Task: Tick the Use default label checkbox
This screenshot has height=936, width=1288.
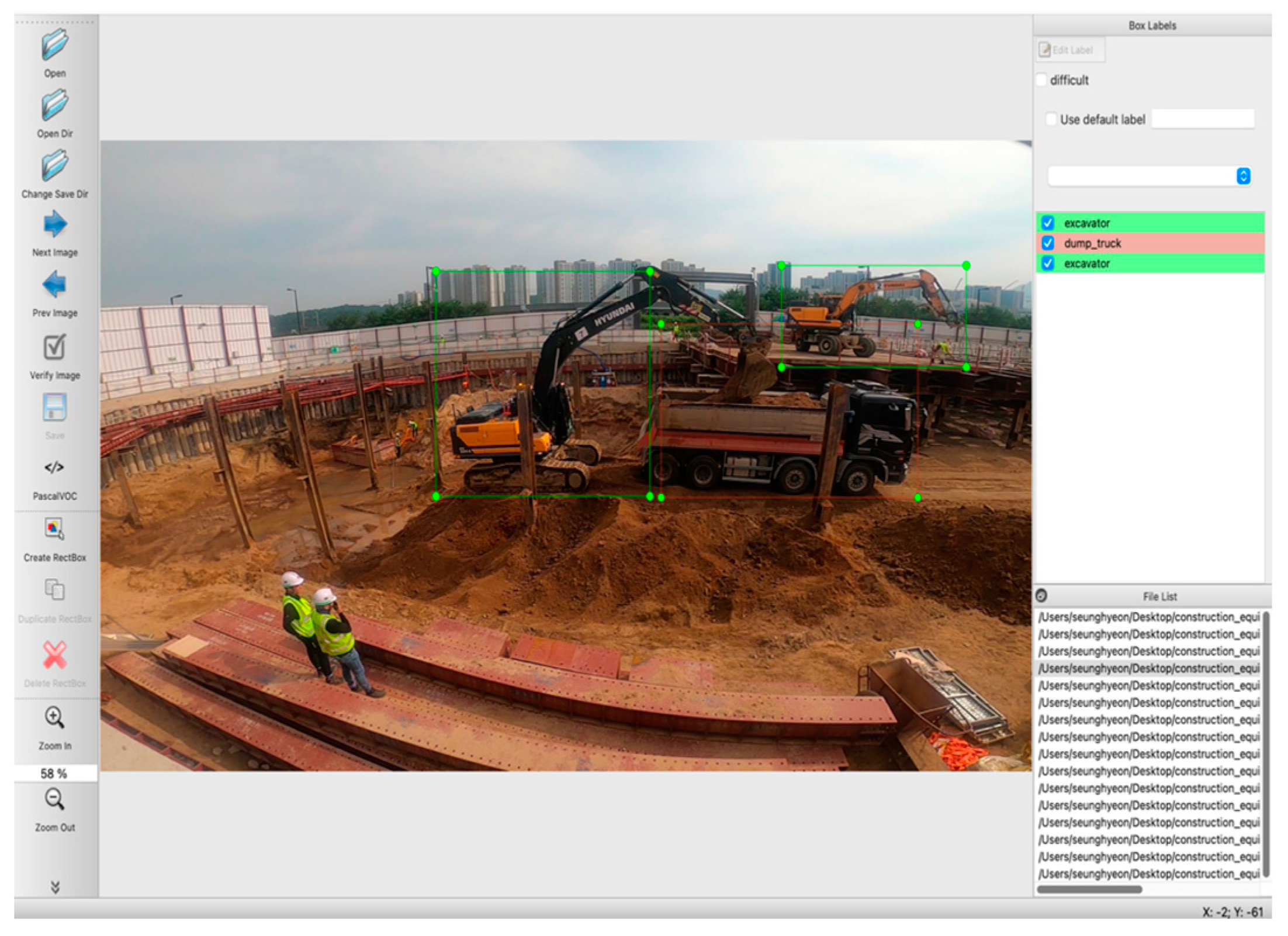Action: click(x=1051, y=119)
